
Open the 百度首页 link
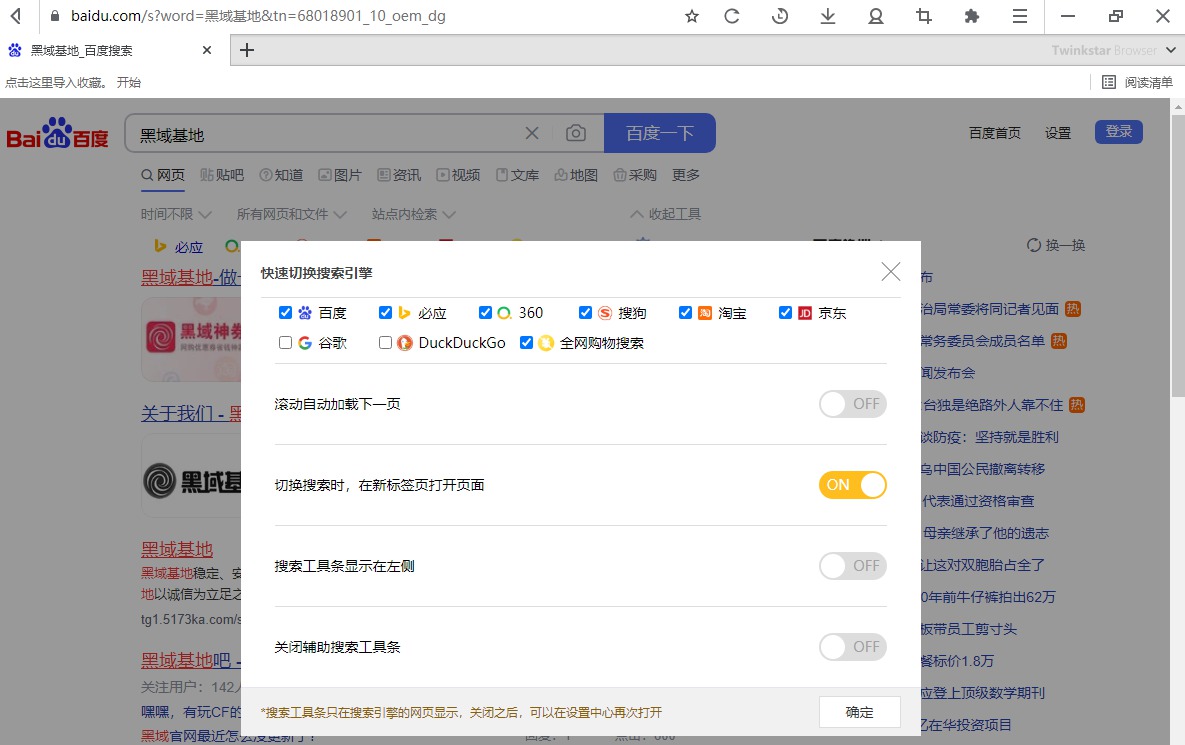point(995,133)
